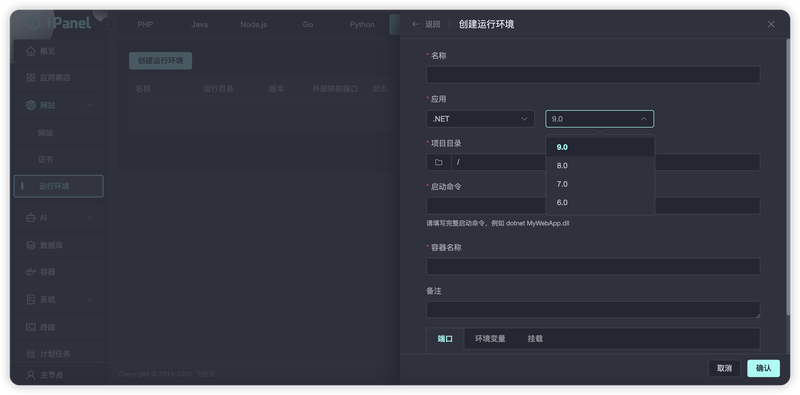Switch to the Python tab
The height and width of the screenshot is (395, 800).
tap(362, 24)
